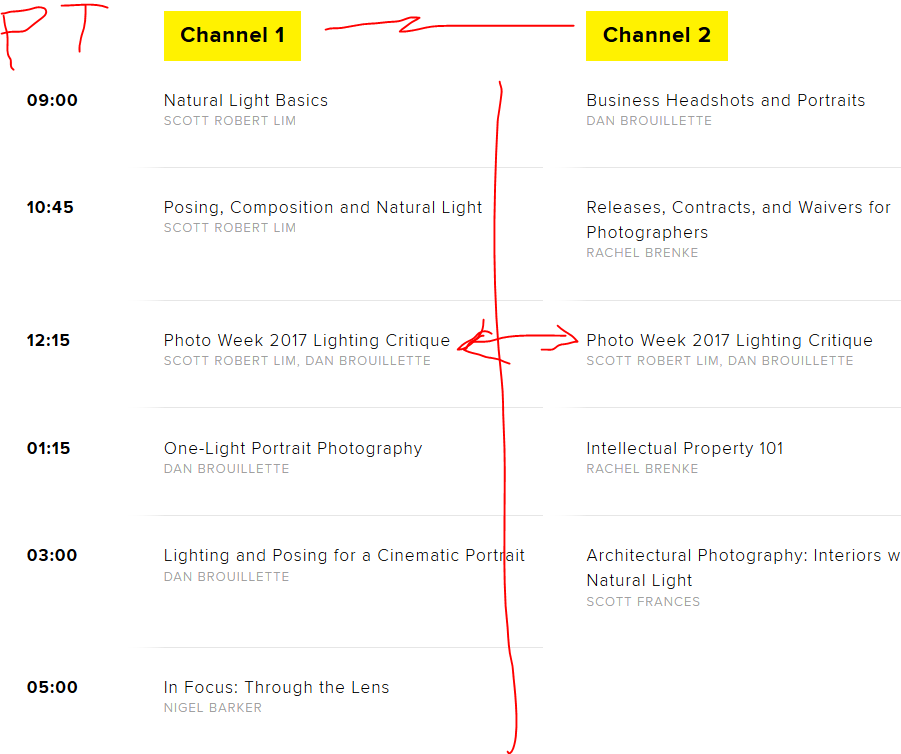
Task: Open One-Light Portrait Photography class
Action: pyautogui.click(x=293, y=448)
